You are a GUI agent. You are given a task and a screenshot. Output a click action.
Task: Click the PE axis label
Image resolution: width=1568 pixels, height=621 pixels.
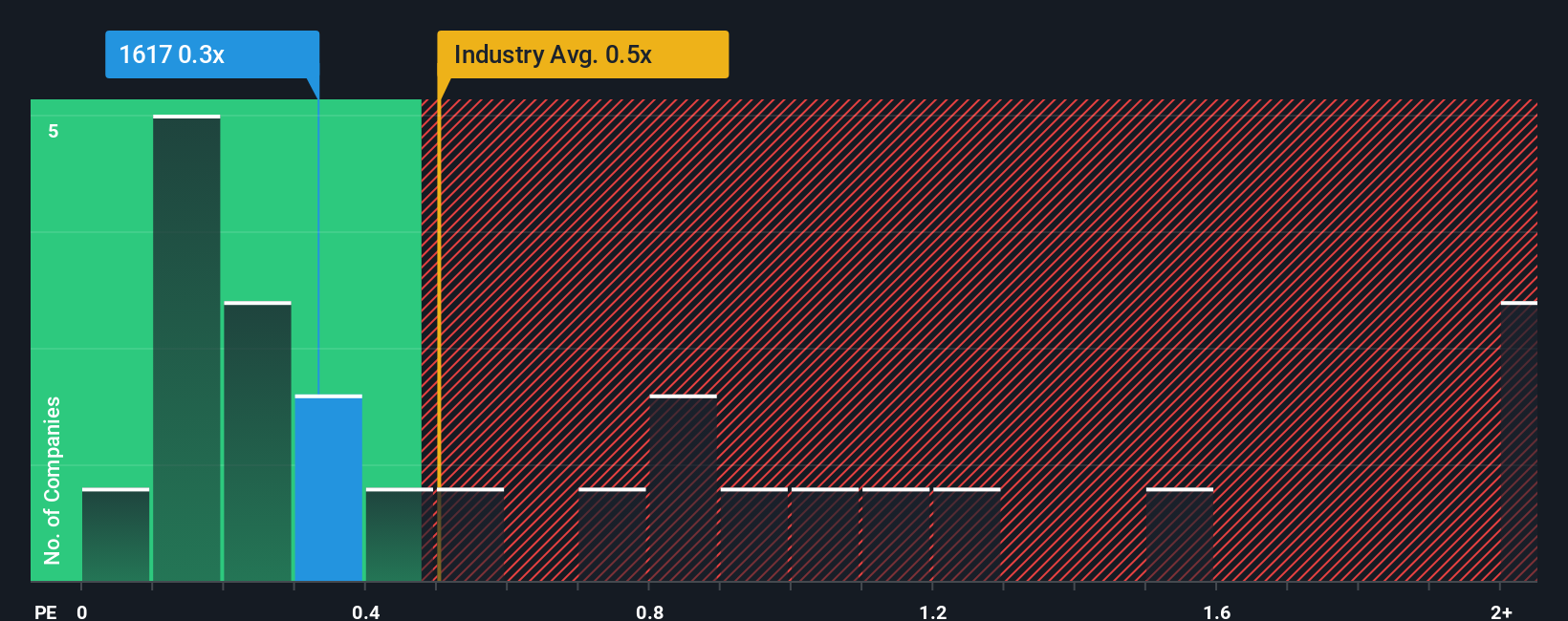click(x=46, y=611)
